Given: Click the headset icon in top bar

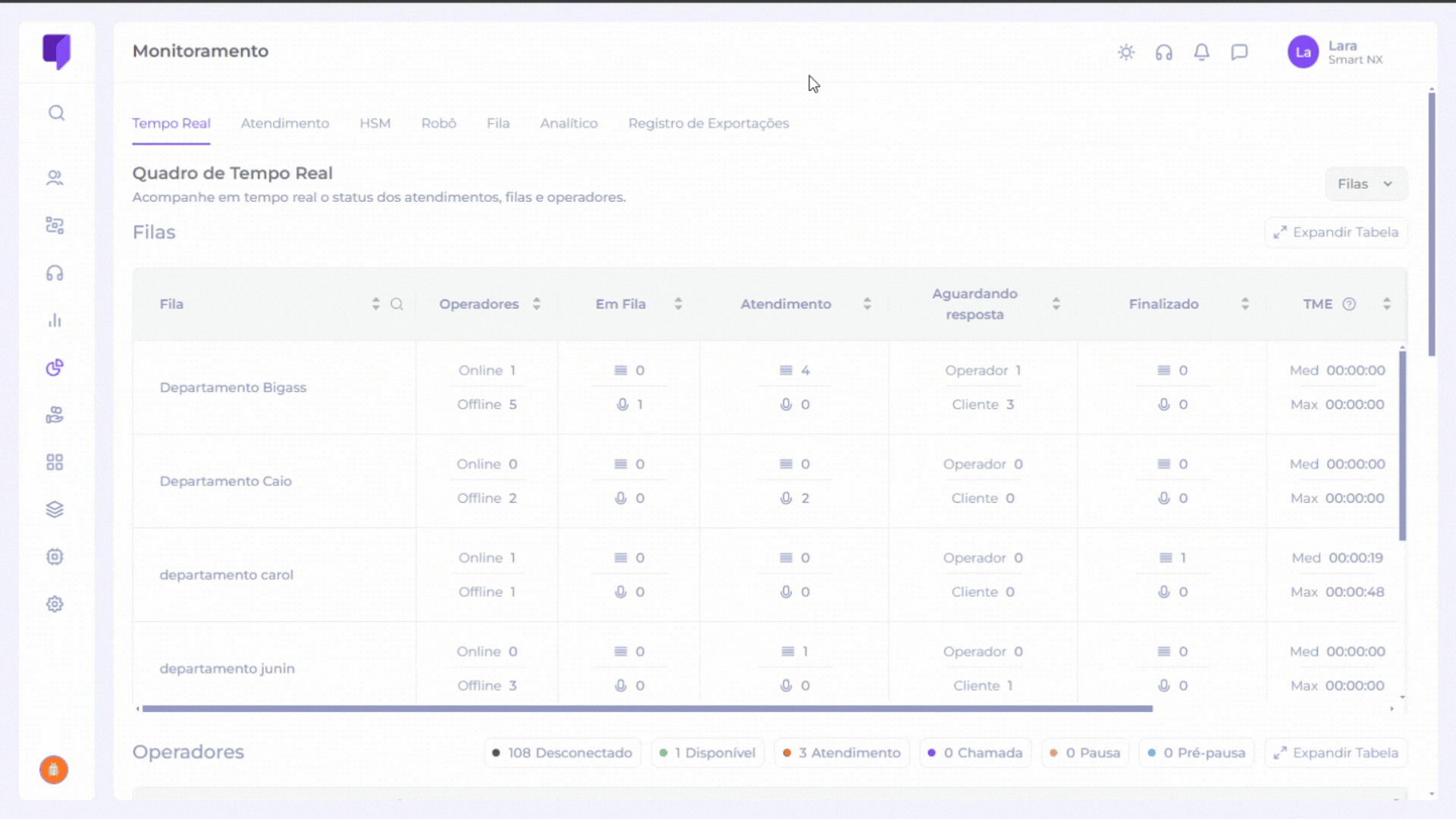Looking at the screenshot, I should (1164, 52).
